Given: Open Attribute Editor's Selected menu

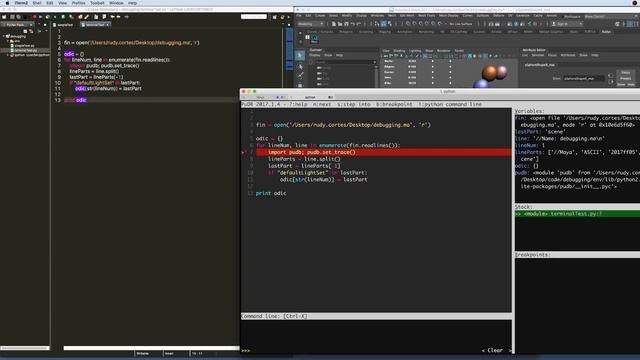Looking at the screenshot, I should (x=538, y=55).
